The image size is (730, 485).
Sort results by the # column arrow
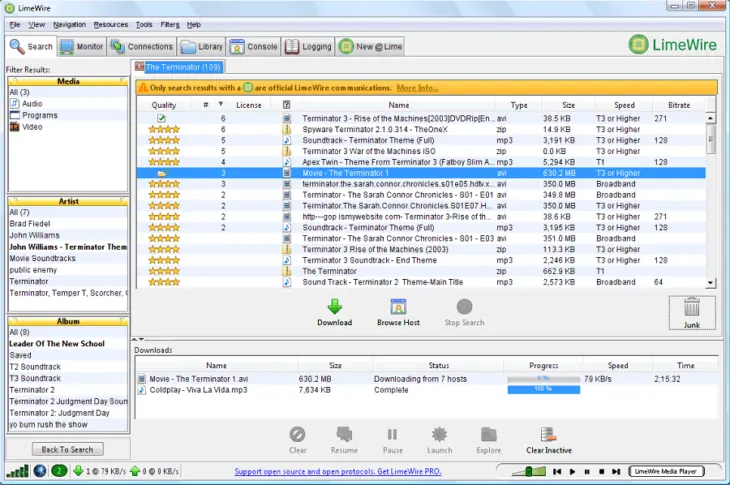point(221,104)
